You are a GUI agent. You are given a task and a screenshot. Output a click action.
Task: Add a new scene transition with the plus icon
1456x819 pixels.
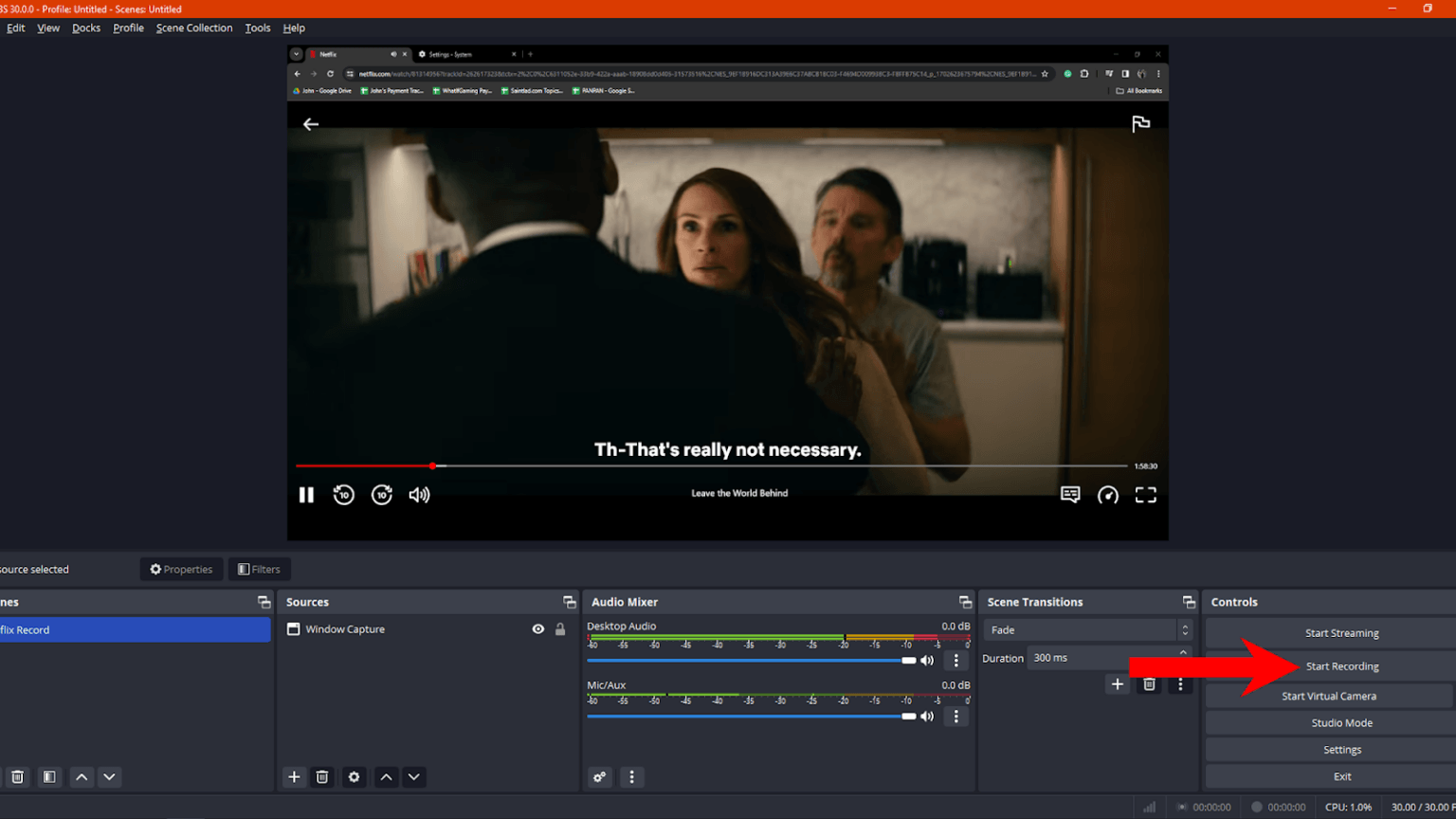tap(1117, 683)
